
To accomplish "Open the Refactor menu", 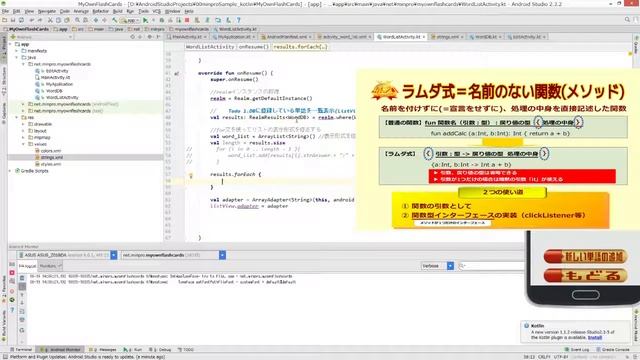I will pos(100,11).
